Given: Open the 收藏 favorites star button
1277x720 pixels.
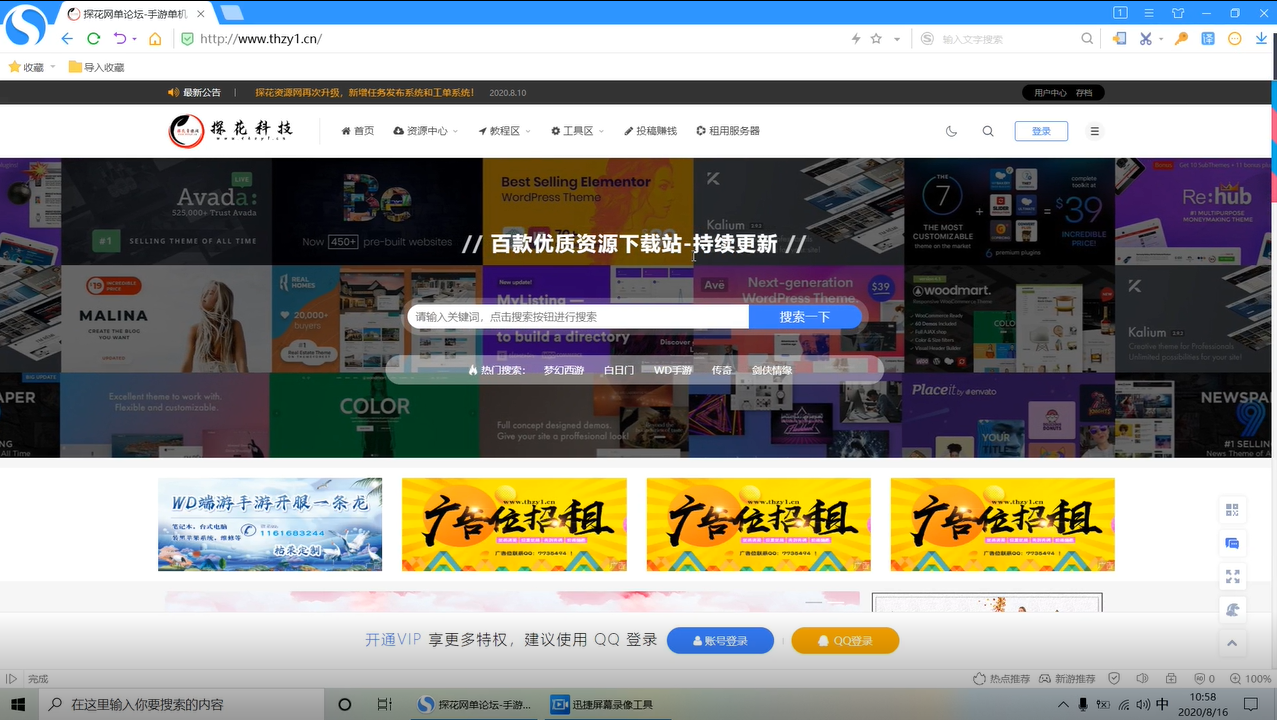Looking at the screenshot, I should pos(26,67).
